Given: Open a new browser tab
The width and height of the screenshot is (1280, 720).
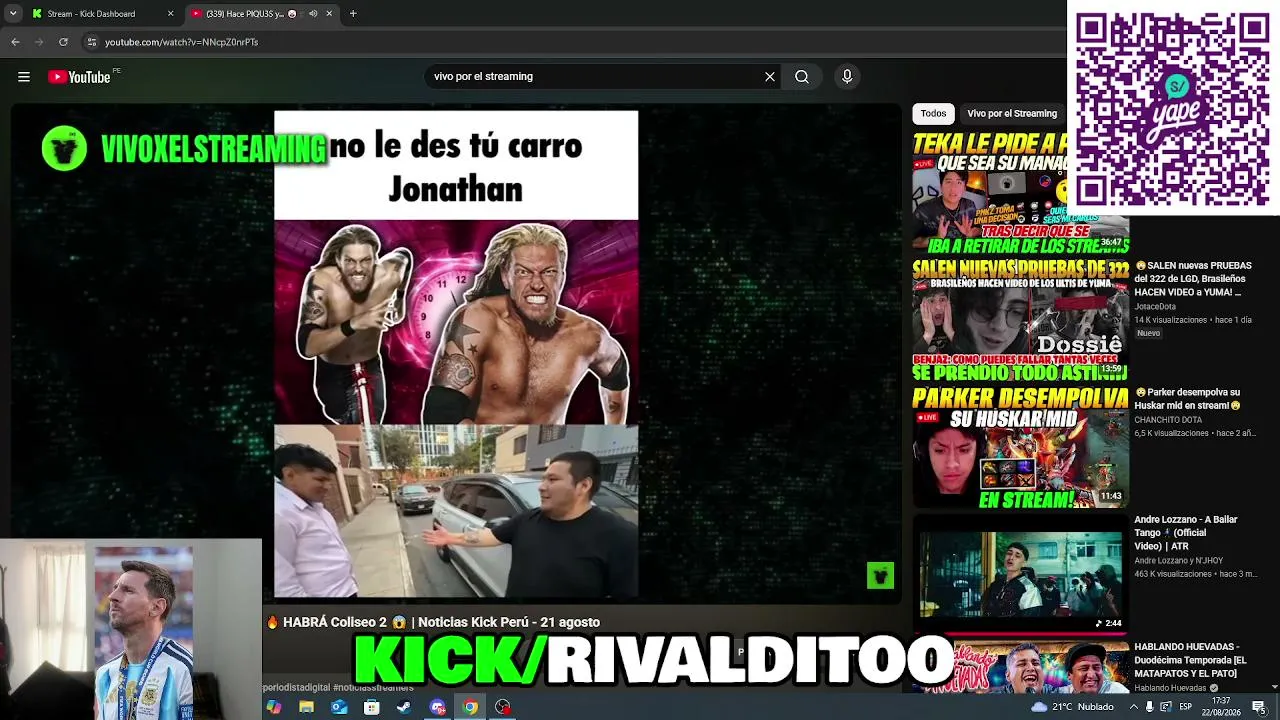Looking at the screenshot, I should pos(353,14).
